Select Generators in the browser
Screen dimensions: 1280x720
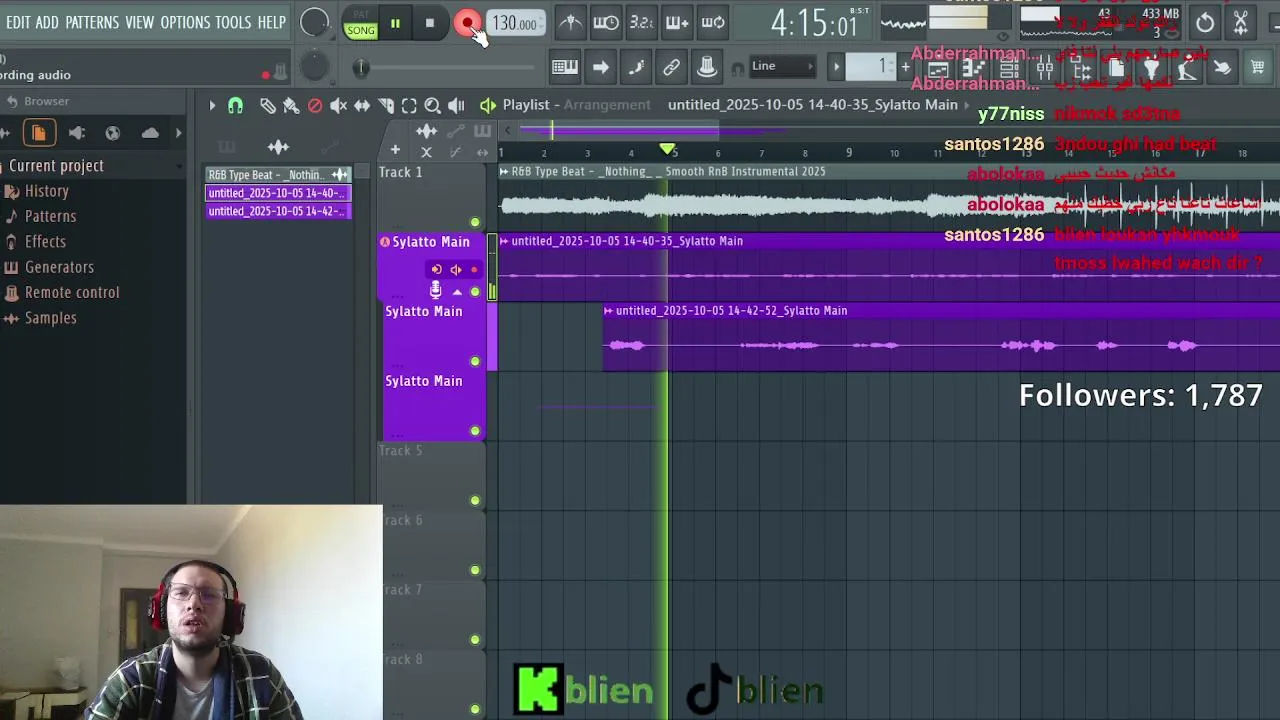pos(59,267)
